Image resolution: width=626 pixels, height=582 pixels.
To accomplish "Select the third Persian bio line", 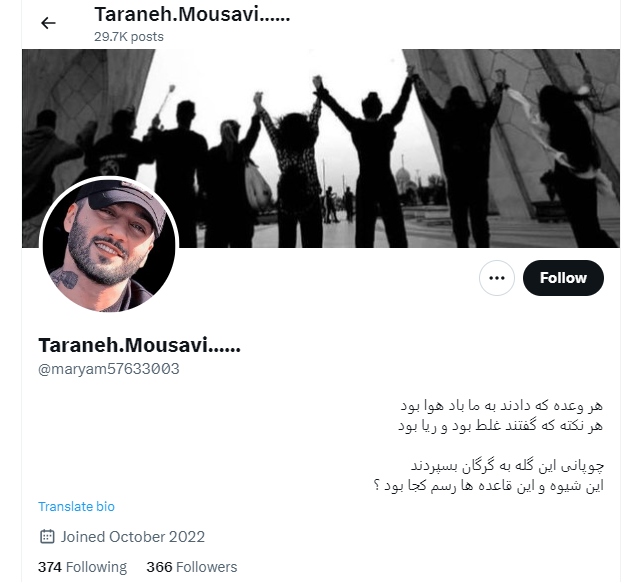I will pos(507,466).
